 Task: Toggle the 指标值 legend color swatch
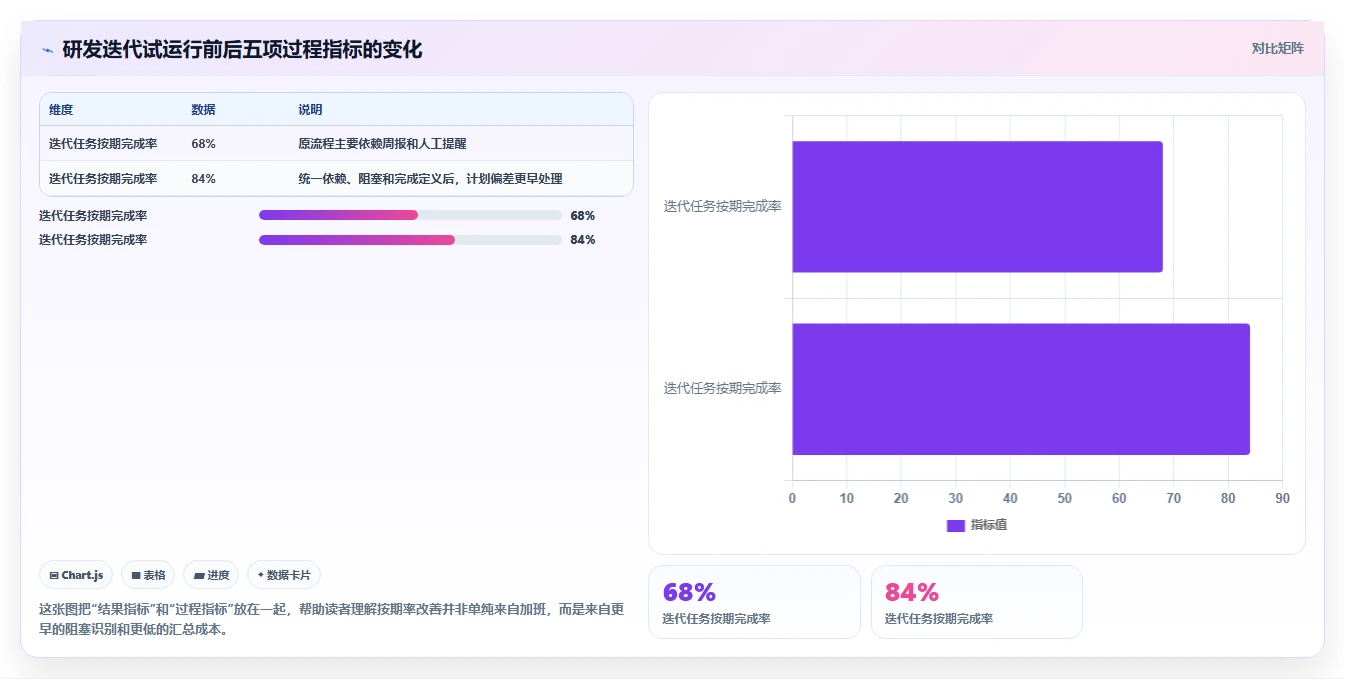[x=956, y=526]
